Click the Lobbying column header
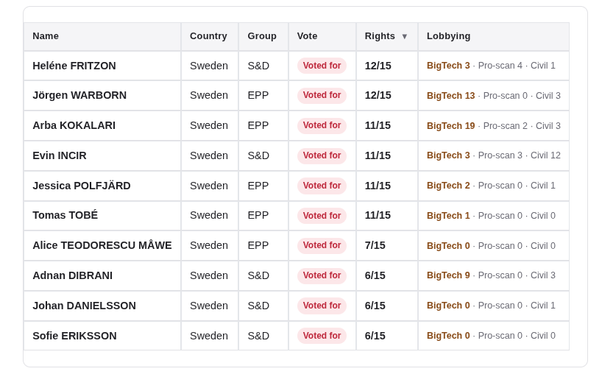This screenshot has height=383, width=602. (448, 36)
